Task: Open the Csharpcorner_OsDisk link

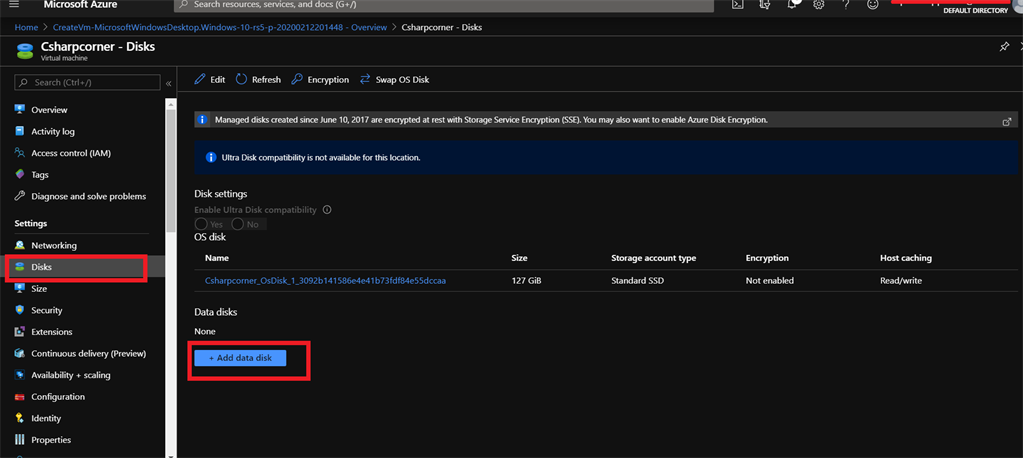Action: (x=326, y=281)
